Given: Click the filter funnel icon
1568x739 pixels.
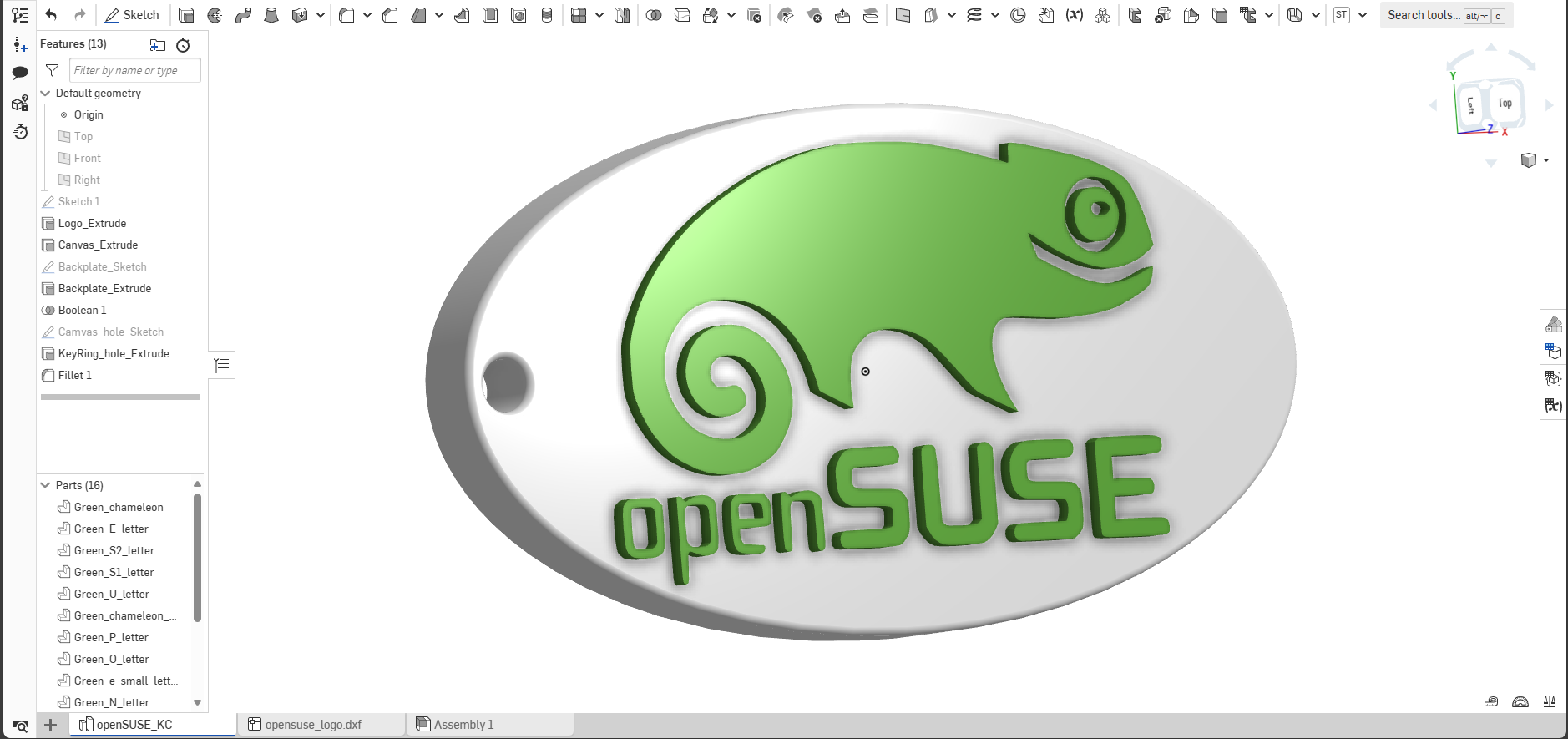Looking at the screenshot, I should tap(52, 70).
